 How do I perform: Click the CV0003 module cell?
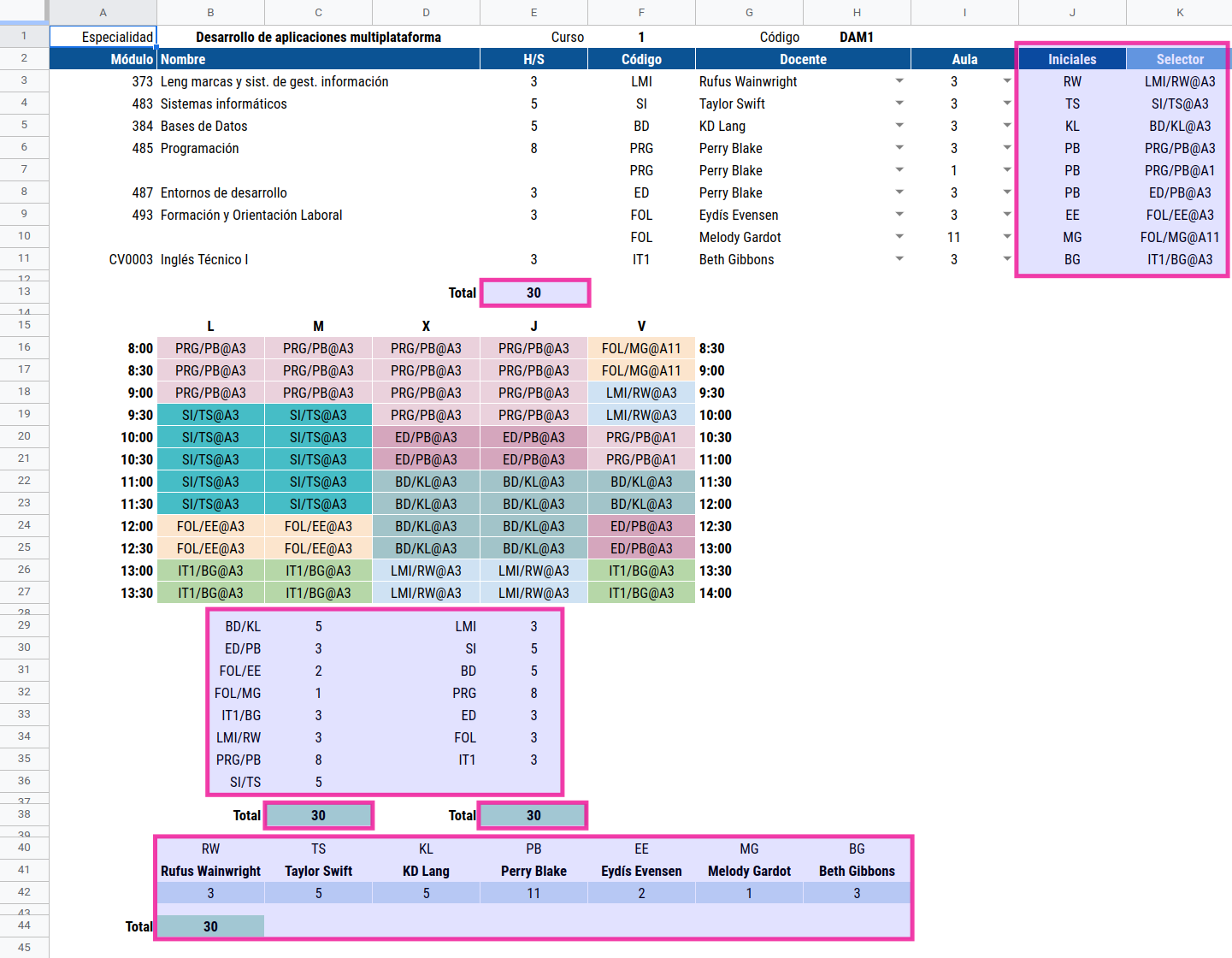(103, 259)
